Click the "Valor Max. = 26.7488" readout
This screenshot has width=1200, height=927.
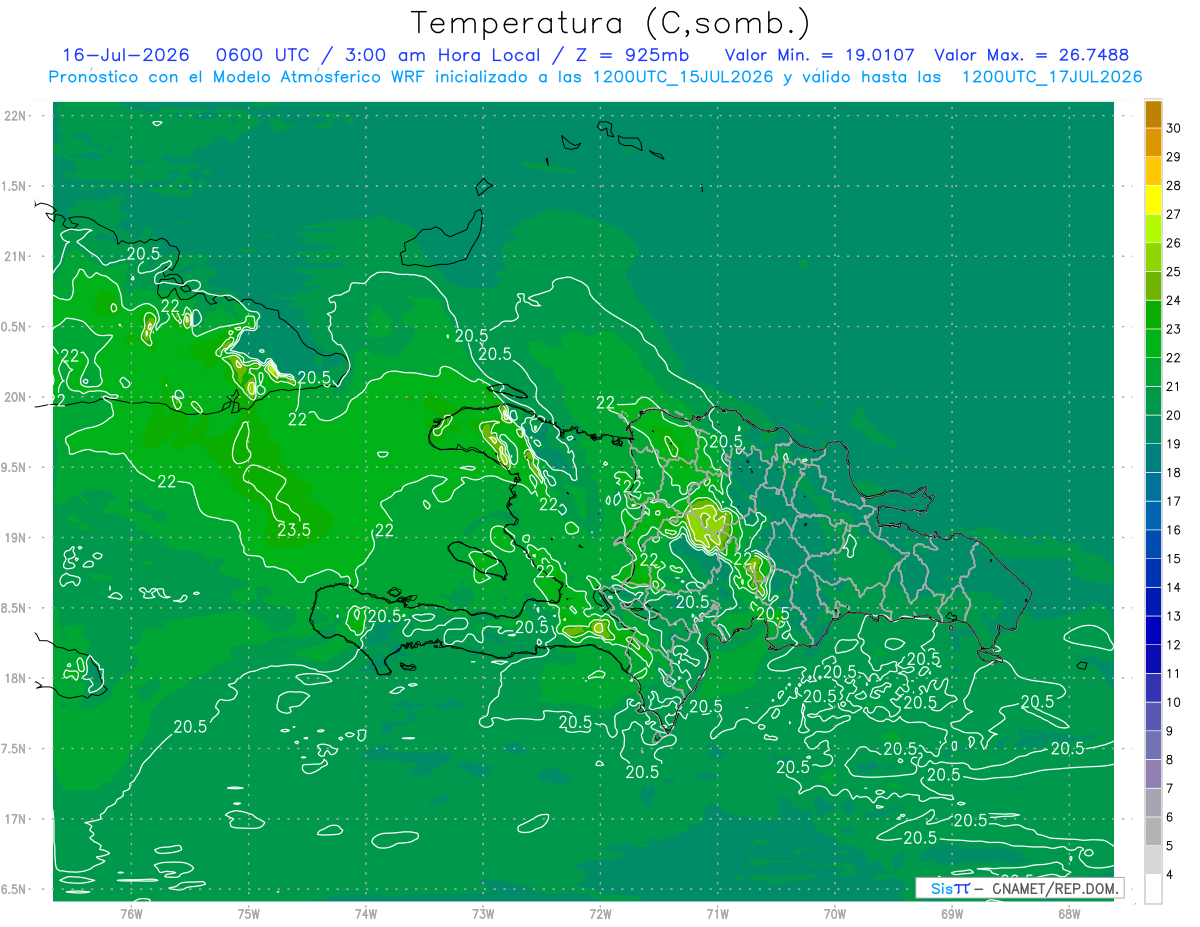1032,55
